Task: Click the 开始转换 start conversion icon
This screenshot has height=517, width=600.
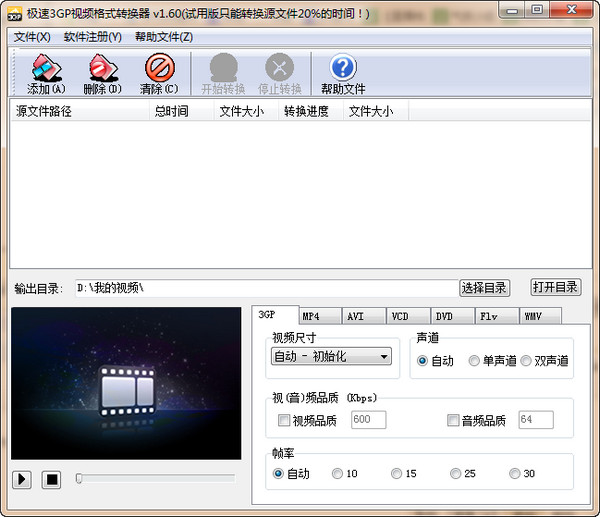Action: point(223,69)
